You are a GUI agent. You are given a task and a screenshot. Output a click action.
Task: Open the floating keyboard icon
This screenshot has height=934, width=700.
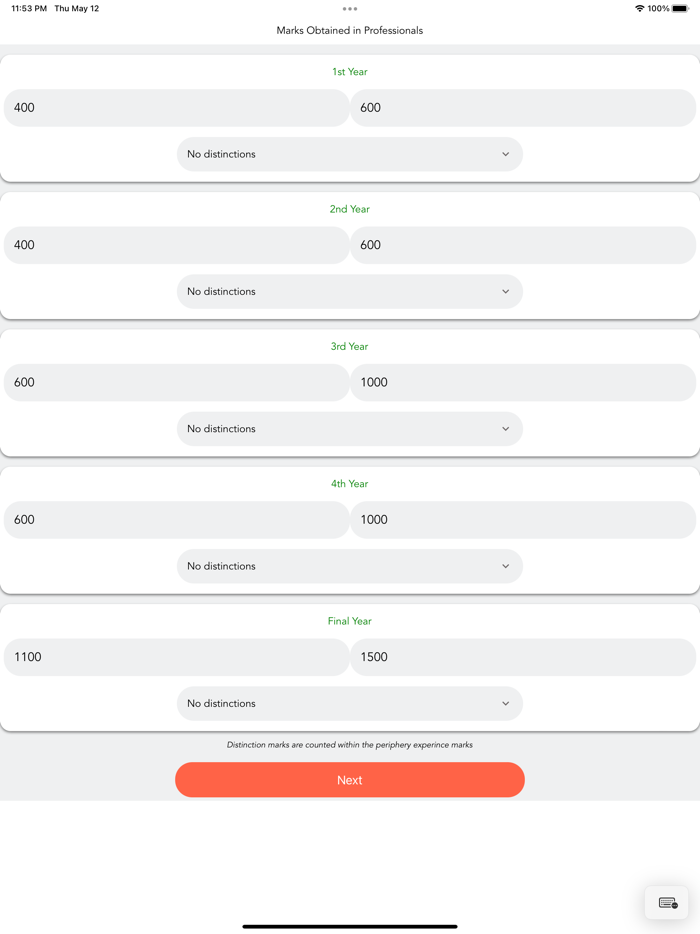(667, 902)
